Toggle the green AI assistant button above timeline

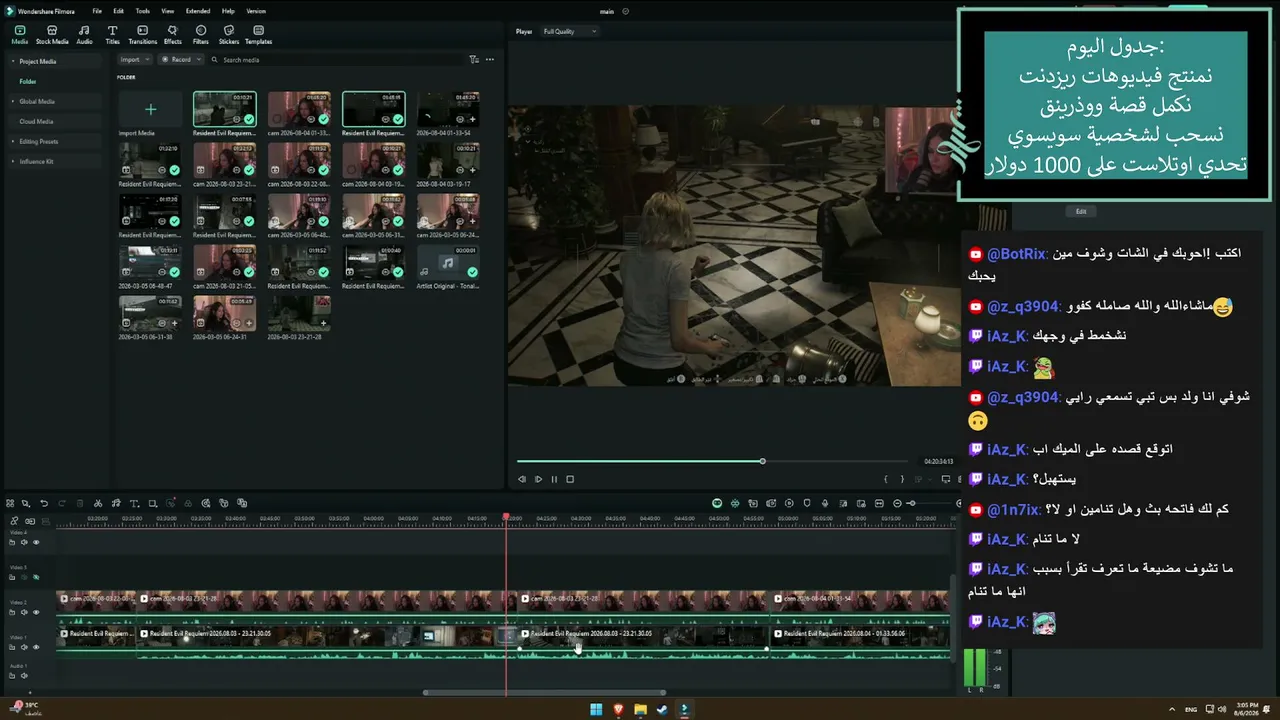tap(717, 503)
